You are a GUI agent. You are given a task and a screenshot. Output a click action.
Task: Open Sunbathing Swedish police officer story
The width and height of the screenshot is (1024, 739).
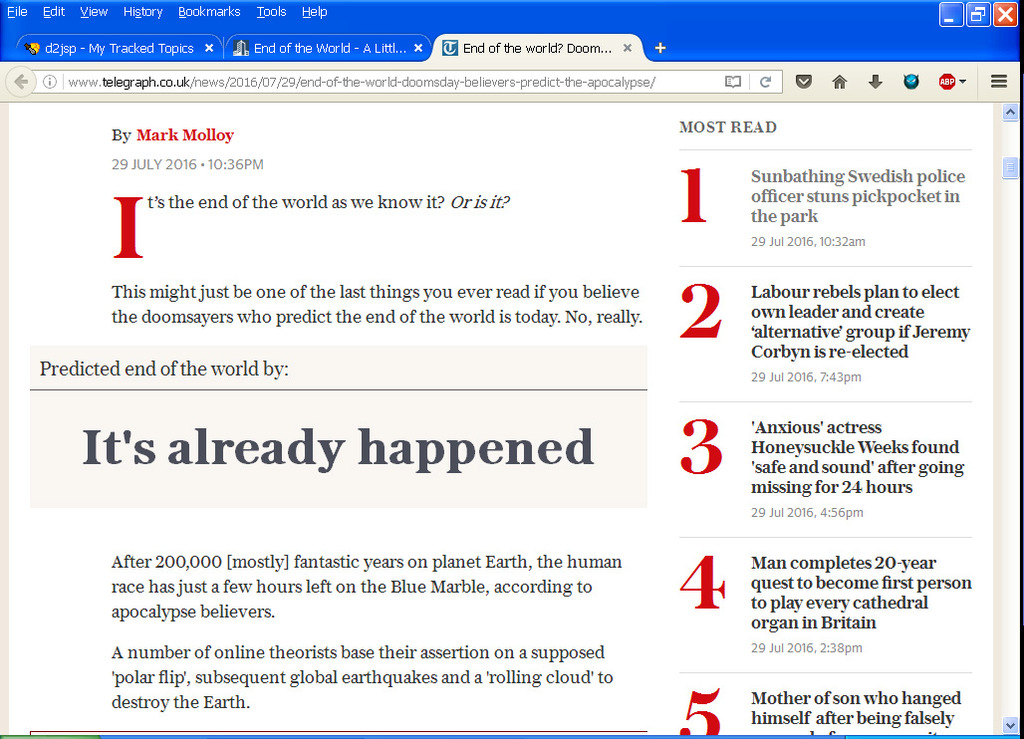click(857, 196)
